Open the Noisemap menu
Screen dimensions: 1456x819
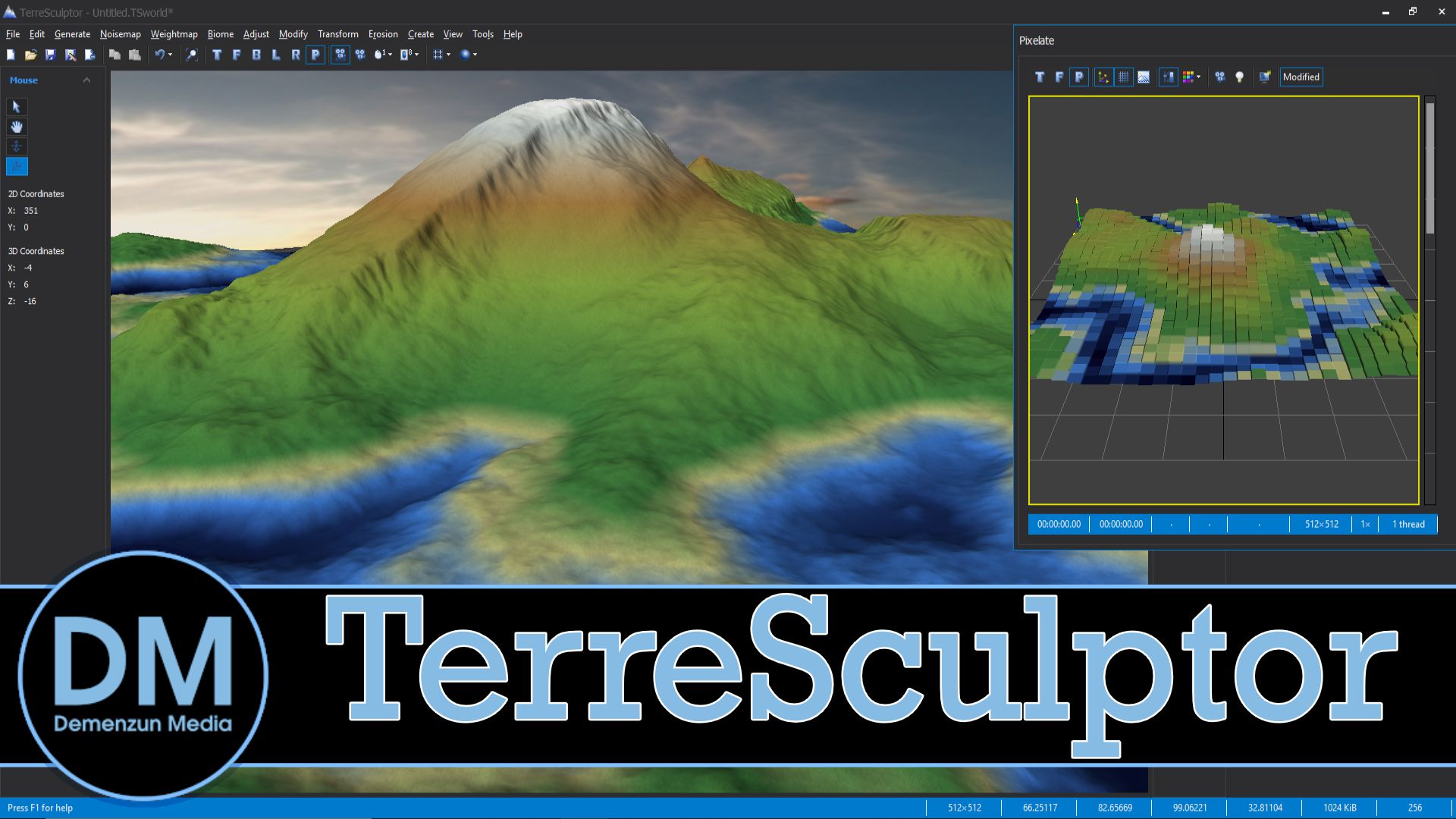coord(121,34)
